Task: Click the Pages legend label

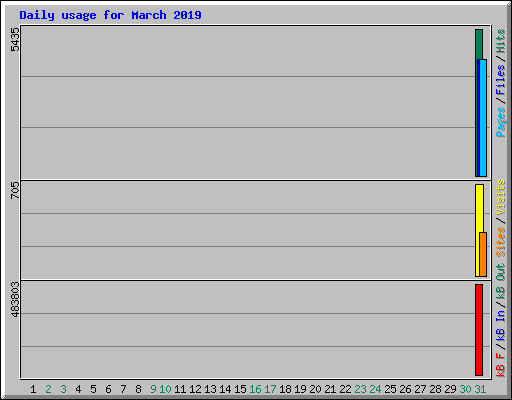Action: pyautogui.click(x=500, y=122)
